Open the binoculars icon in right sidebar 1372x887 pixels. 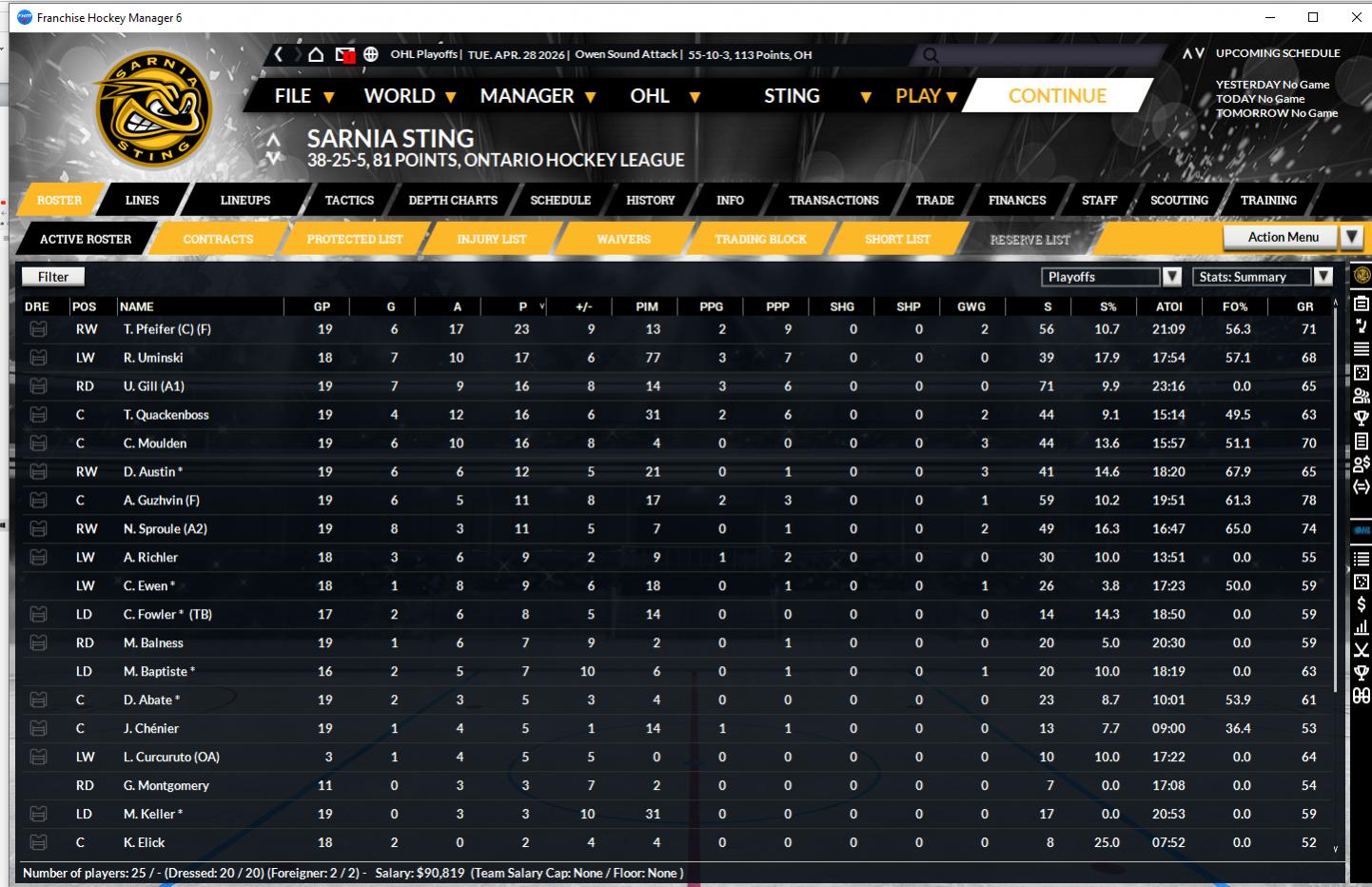1362,696
